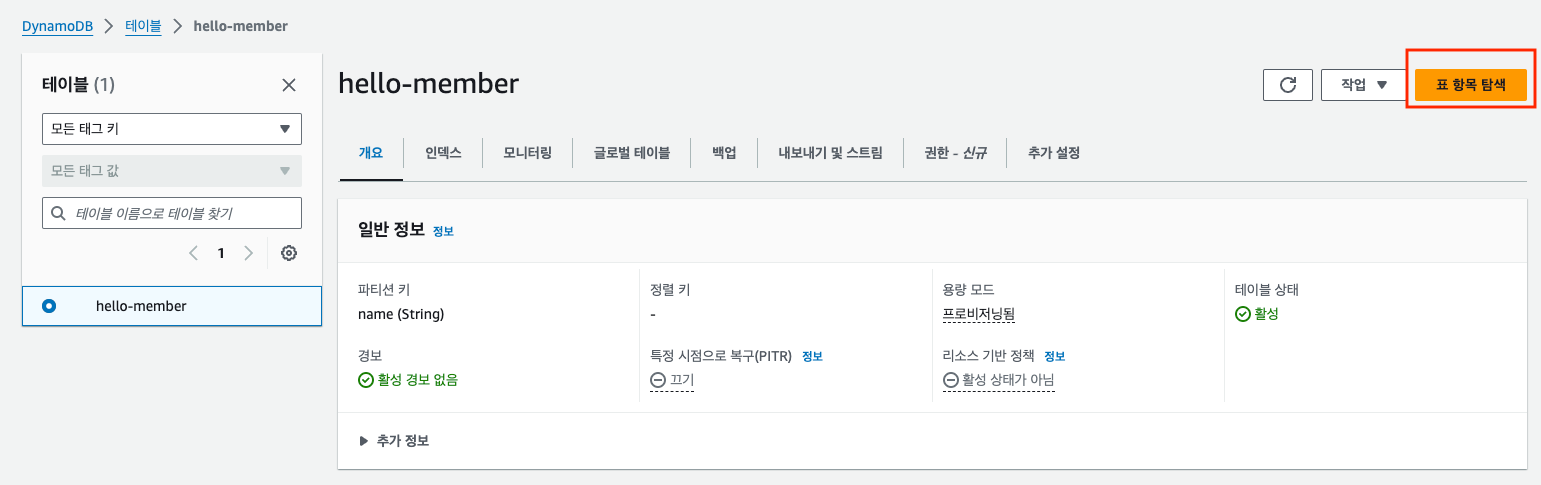This screenshot has width=1541, height=485.
Task: Follow the DynamoDB breadcrumb link
Action: click(x=57, y=25)
